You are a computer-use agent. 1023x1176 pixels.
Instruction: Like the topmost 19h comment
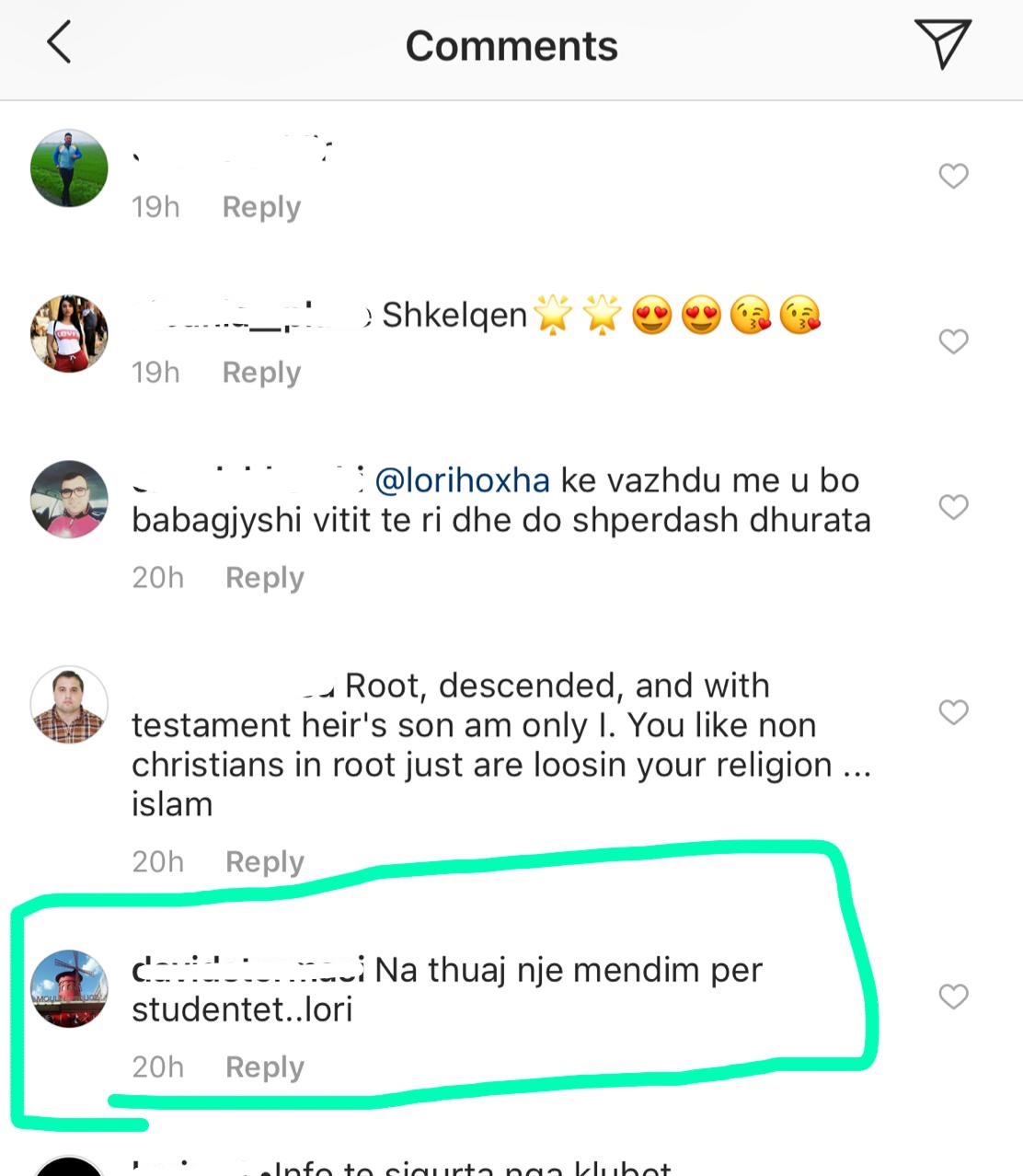click(953, 176)
